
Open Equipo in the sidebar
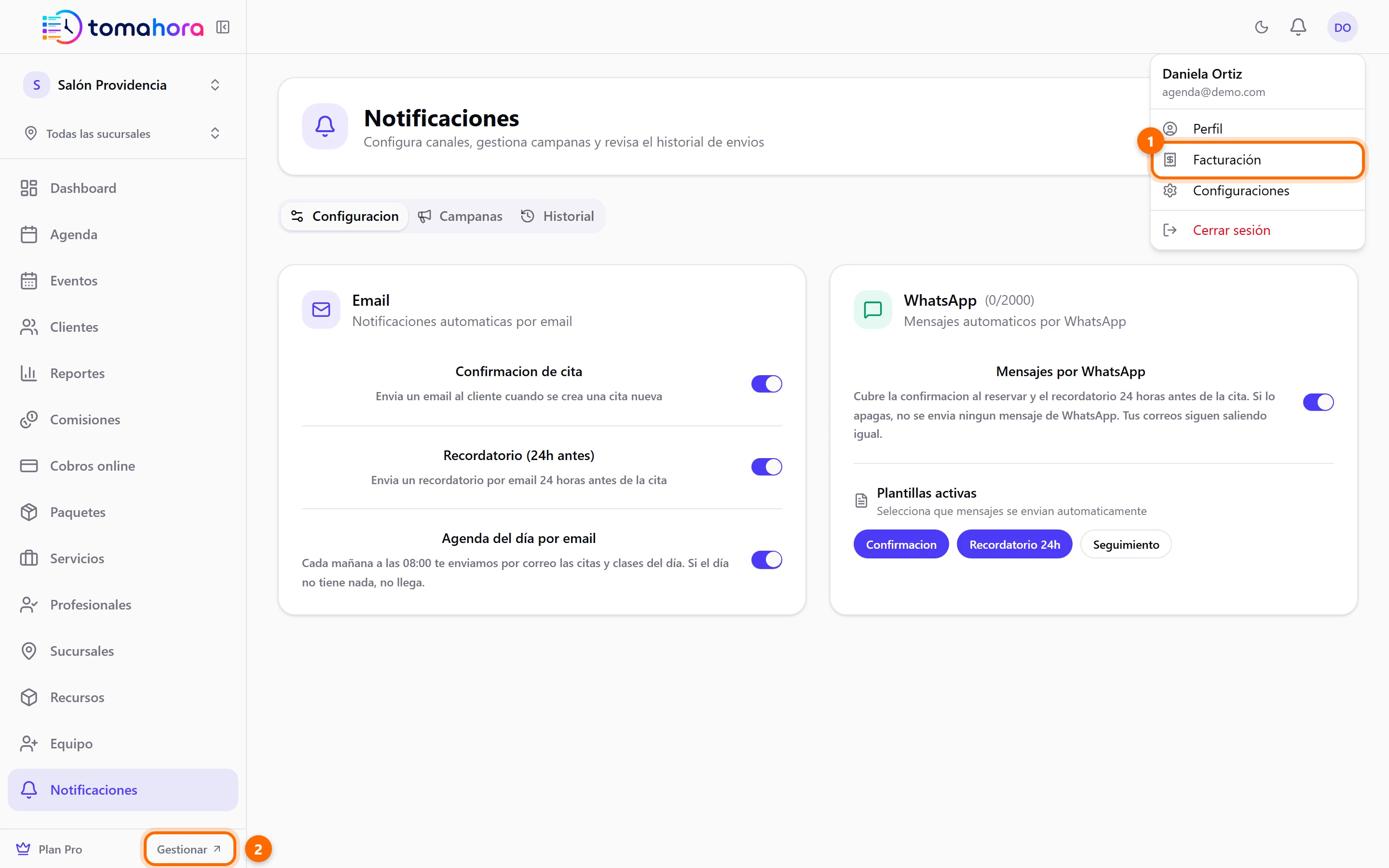123,744
